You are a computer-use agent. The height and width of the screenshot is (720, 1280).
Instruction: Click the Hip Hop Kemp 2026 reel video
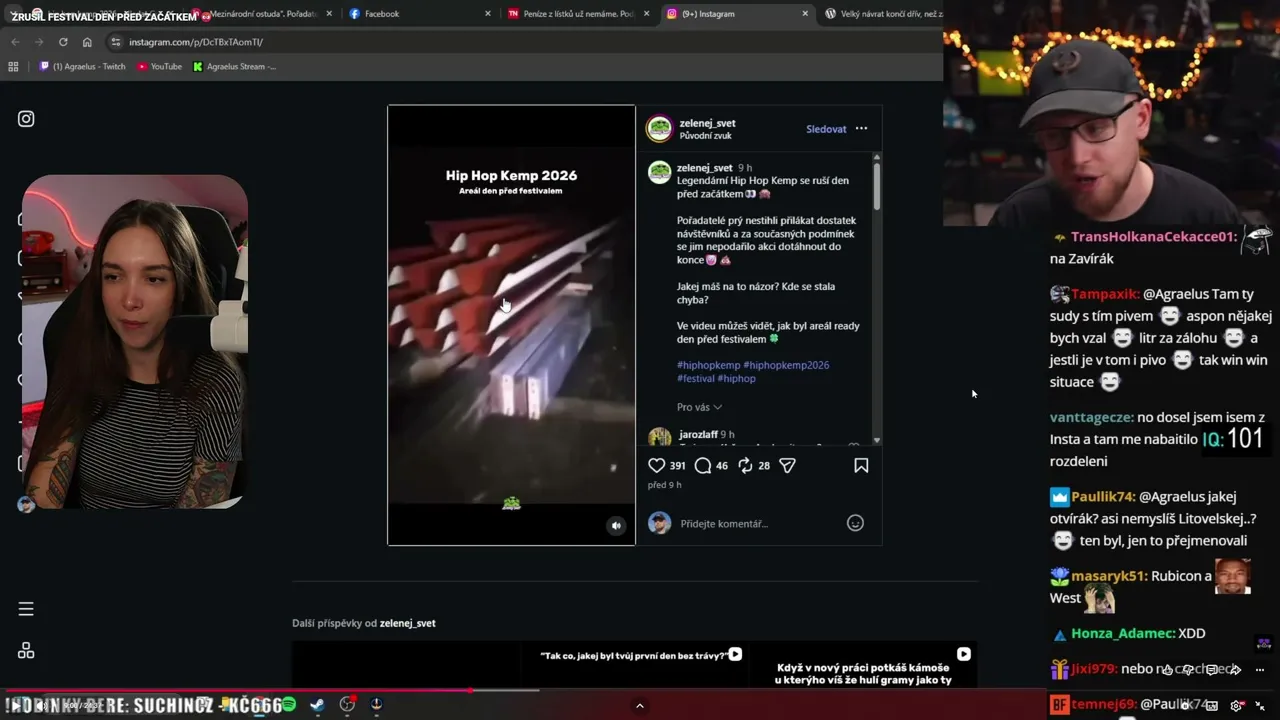point(511,325)
